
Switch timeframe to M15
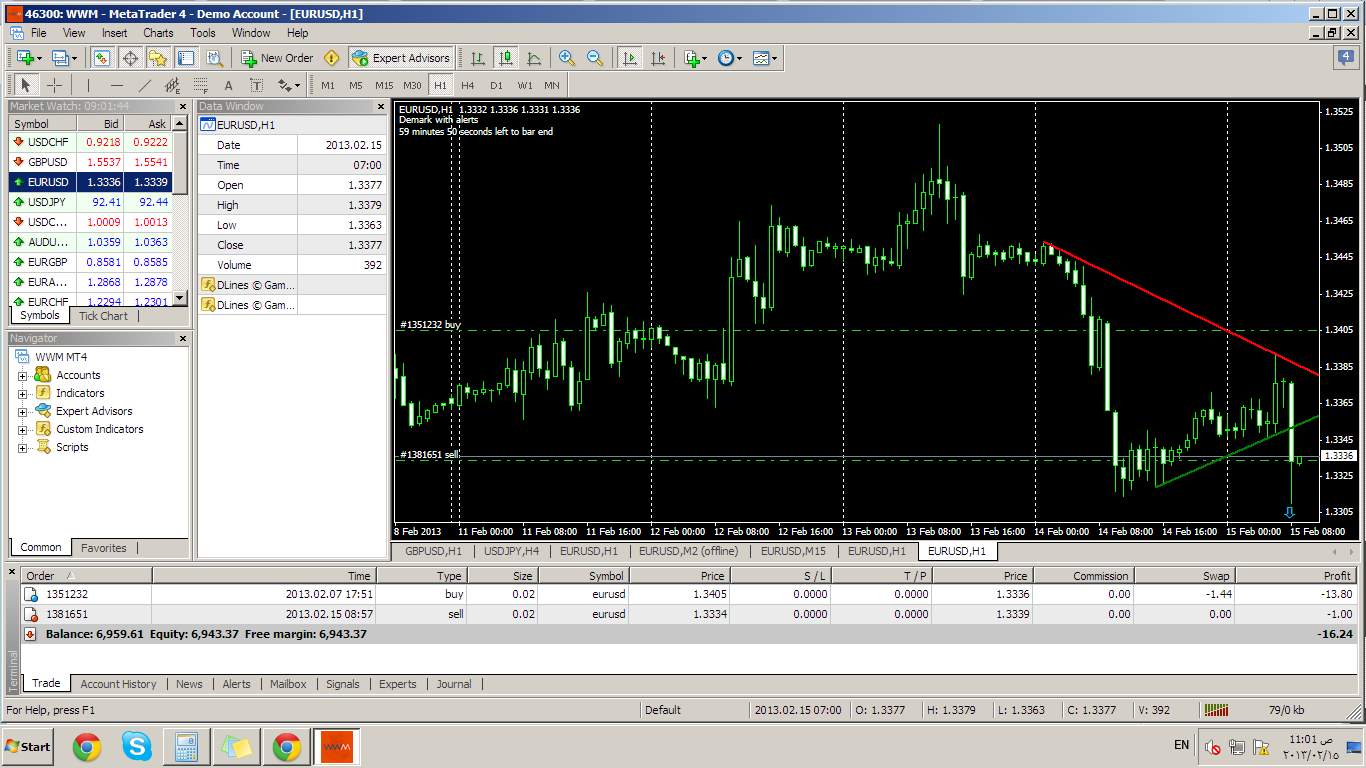point(384,85)
